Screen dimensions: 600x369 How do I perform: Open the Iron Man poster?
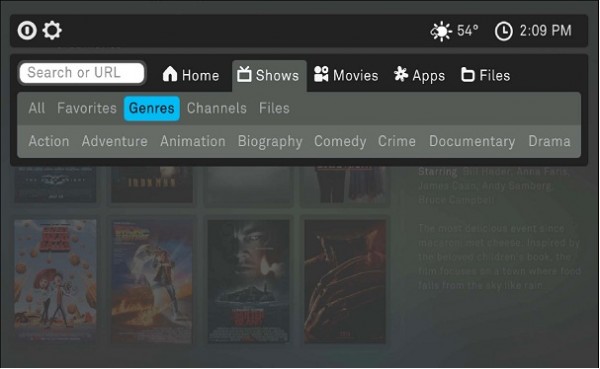point(152,184)
